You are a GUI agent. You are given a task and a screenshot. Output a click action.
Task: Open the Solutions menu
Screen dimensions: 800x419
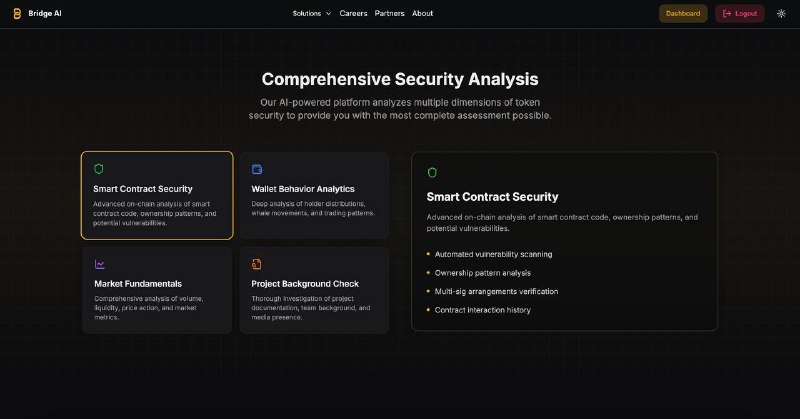click(312, 14)
